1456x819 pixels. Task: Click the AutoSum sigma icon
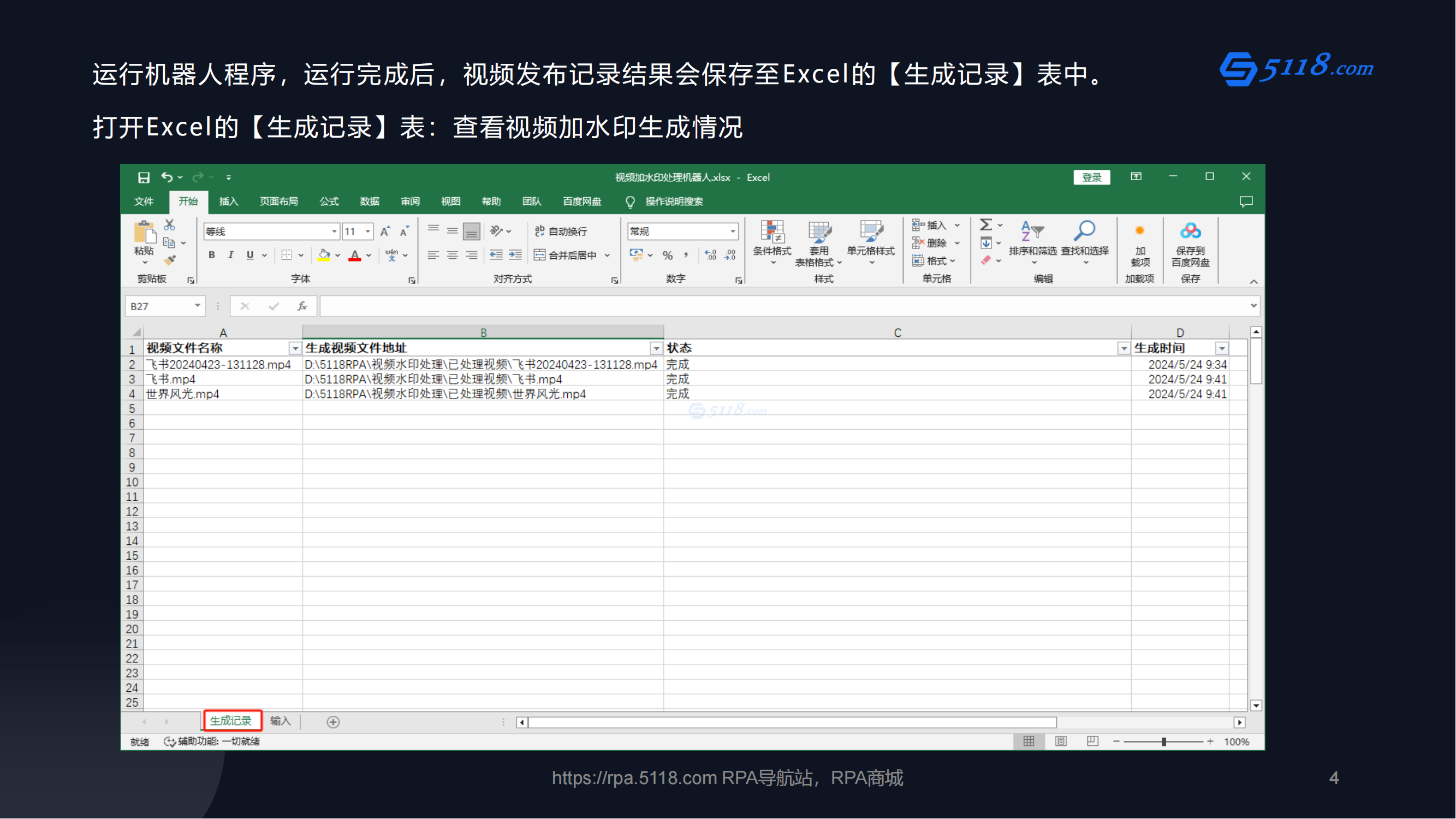[986, 225]
